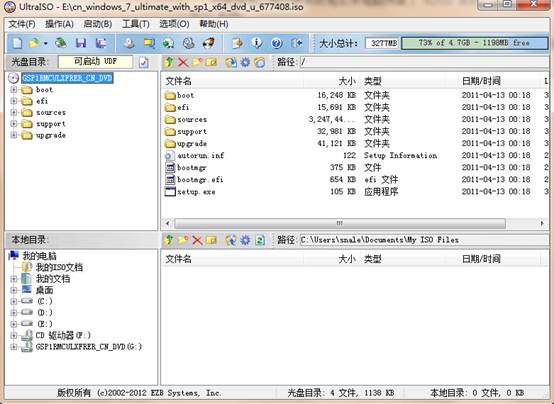
Task: Click the disc capacity usage bar
Action: pyautogui.click(x=475, y=43)
